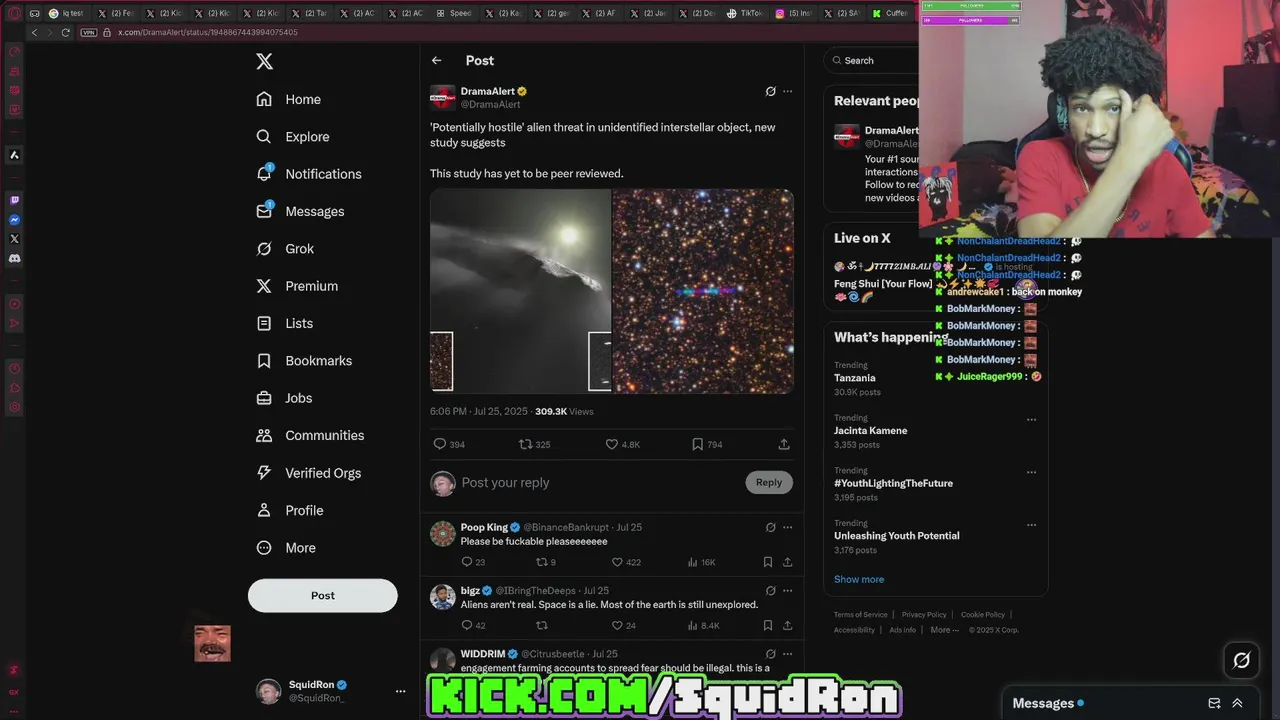The height and width of the screenshot is (720, 1280).
Task: Bookmark Poop King's reply
Action: tap(768, 562)
